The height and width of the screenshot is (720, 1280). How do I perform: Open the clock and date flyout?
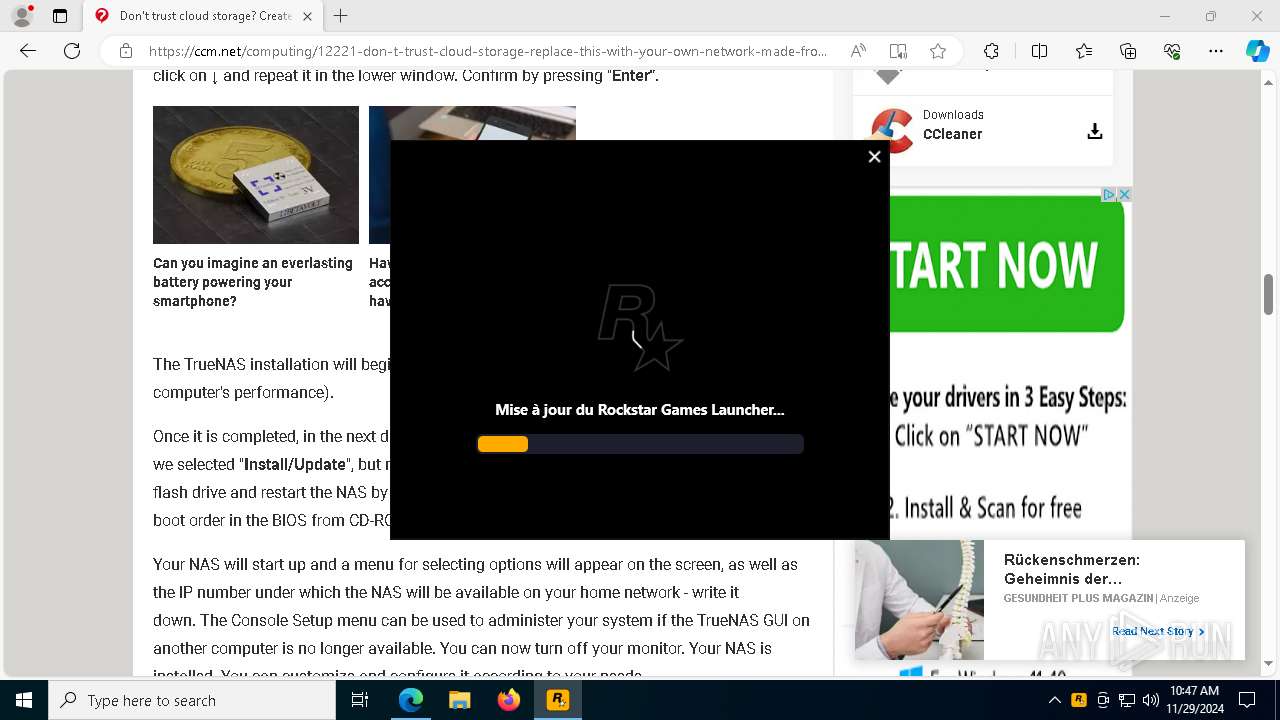click(x=1194, y=700)
